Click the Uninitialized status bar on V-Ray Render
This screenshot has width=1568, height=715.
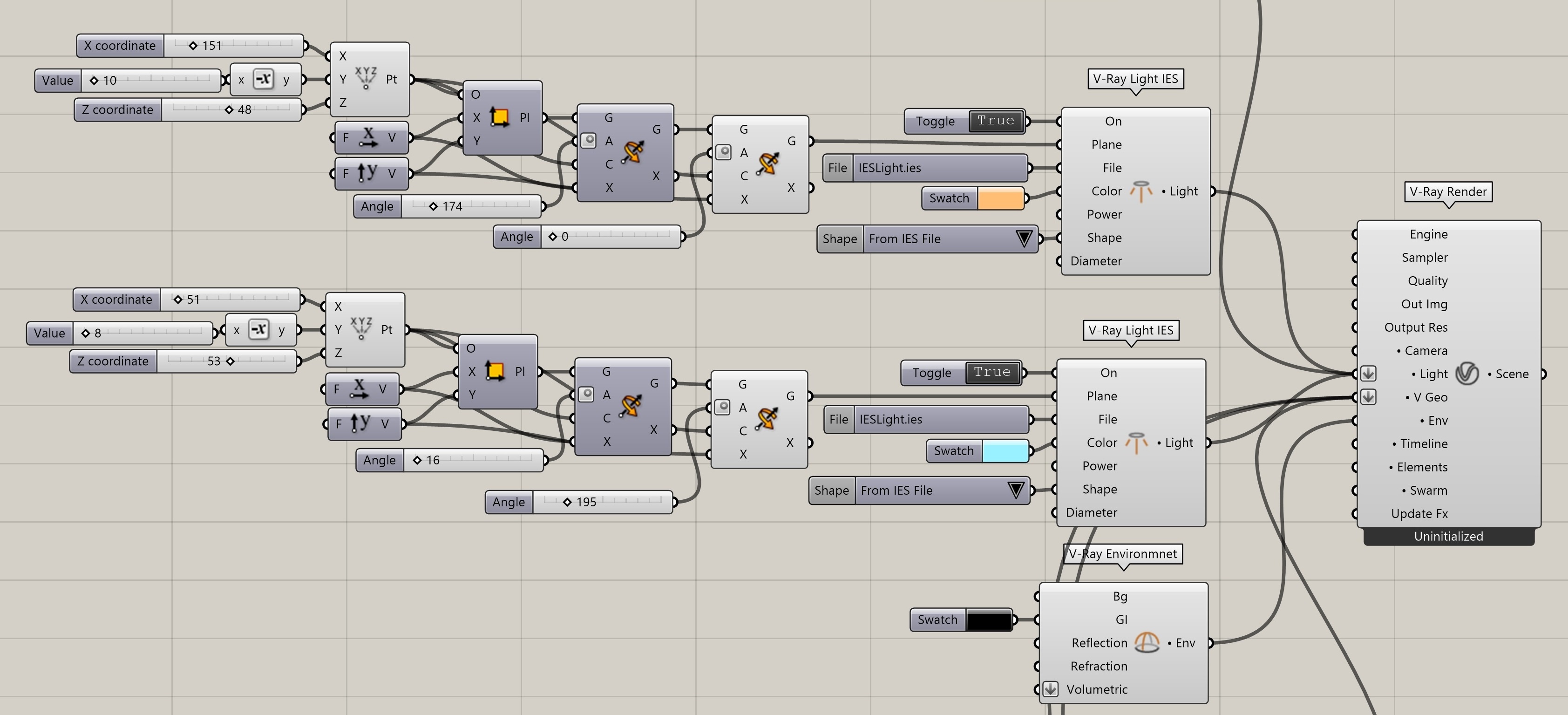tap(1449, 536)
